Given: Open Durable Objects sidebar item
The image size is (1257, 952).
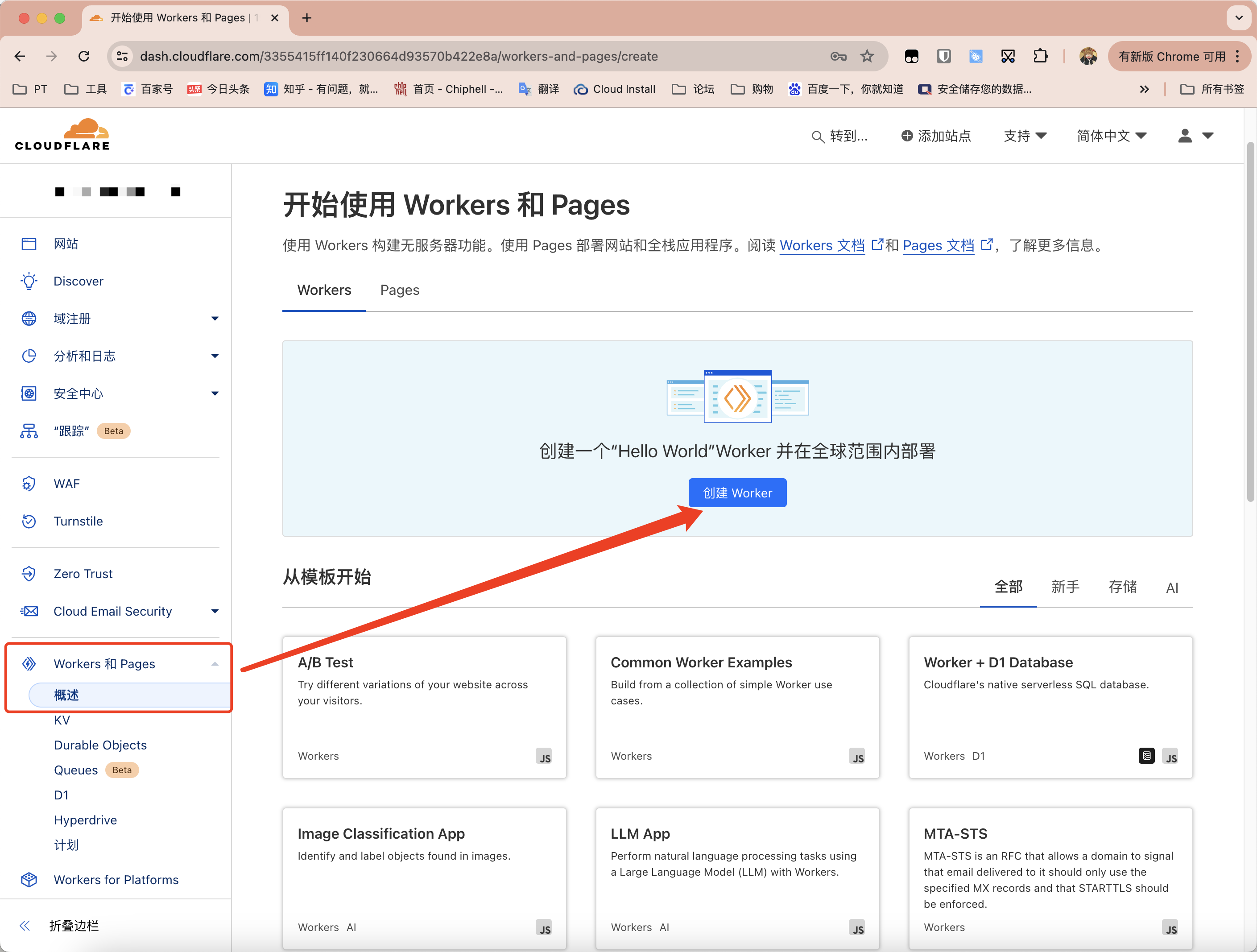Looking at the screenshot, I should click(100, 745).
